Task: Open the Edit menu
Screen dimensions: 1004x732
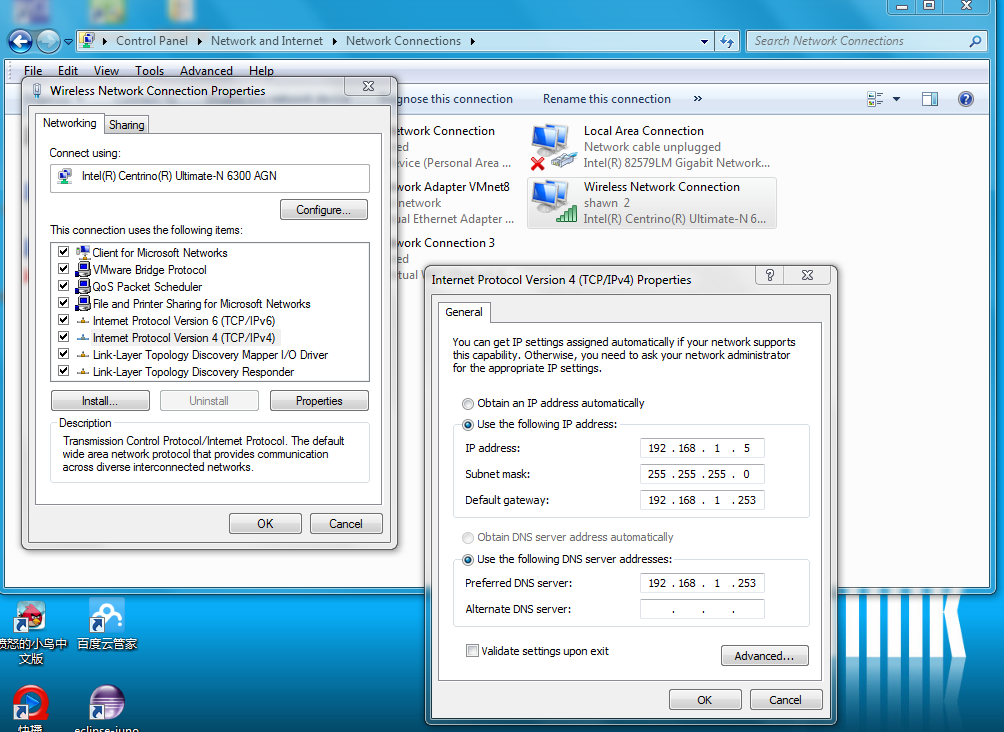Action: click(x=67, y=70)
